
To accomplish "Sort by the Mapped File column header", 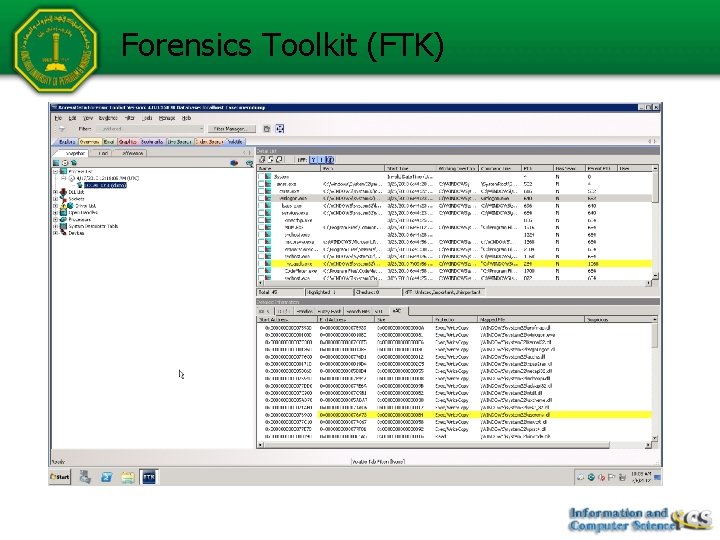I will click(531, 320).
